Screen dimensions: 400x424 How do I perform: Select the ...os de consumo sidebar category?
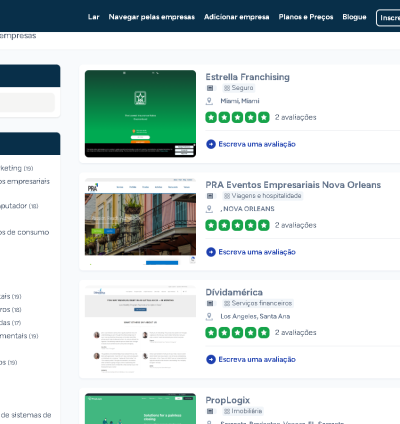click(x=24, y=232)
